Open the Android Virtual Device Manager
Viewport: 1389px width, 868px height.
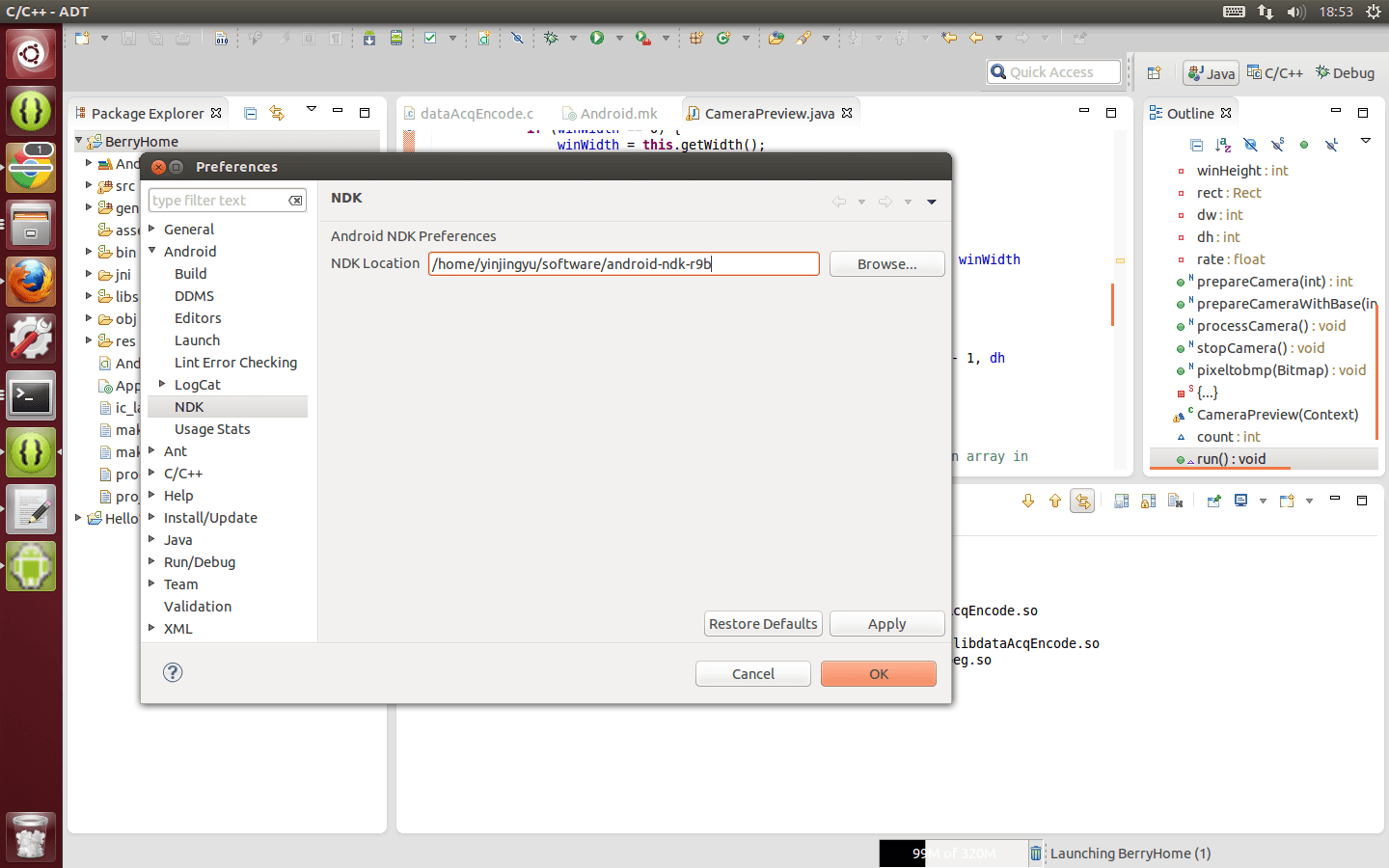396,38
